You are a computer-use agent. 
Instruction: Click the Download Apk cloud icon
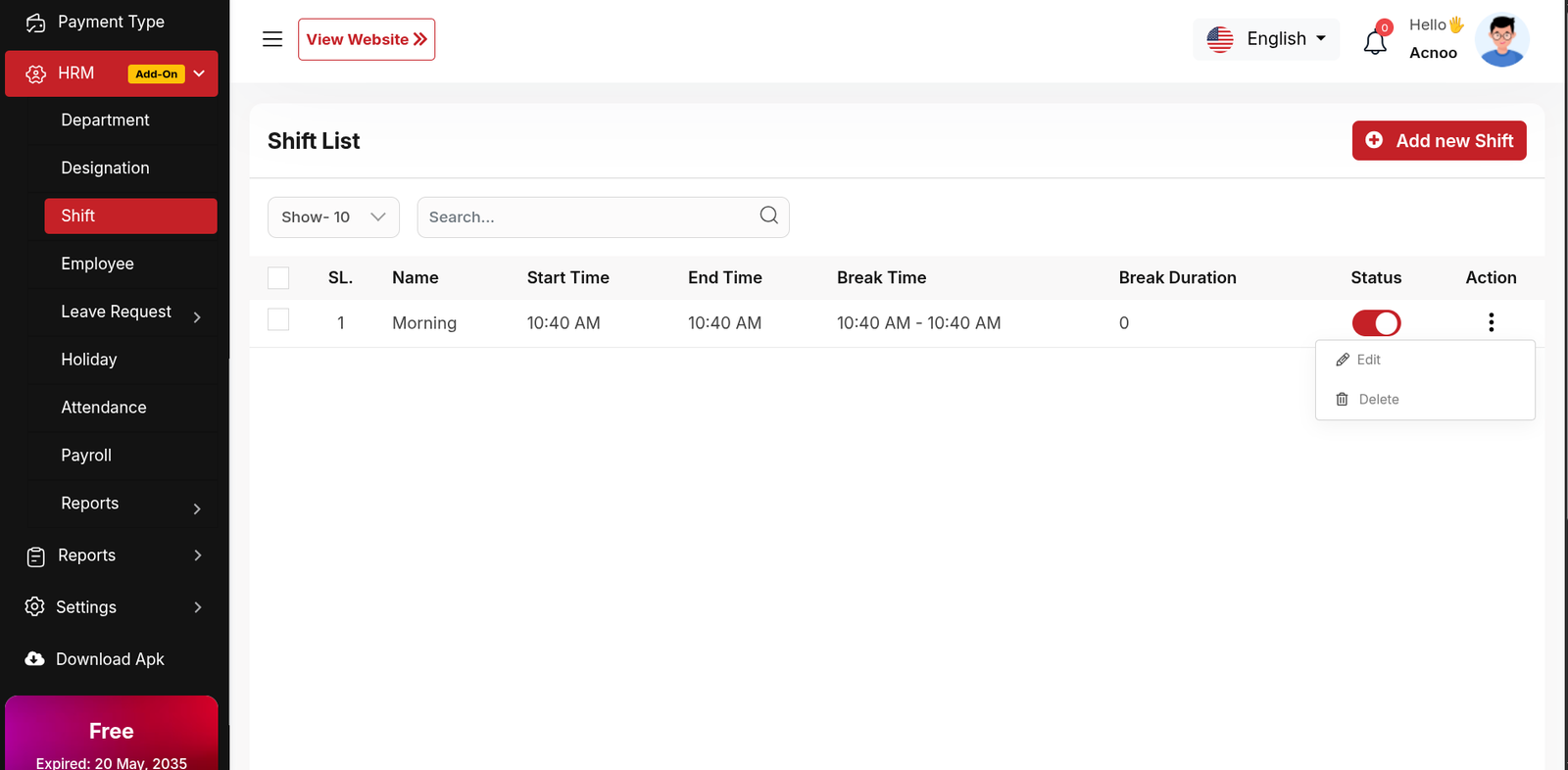tap(35, 659)
